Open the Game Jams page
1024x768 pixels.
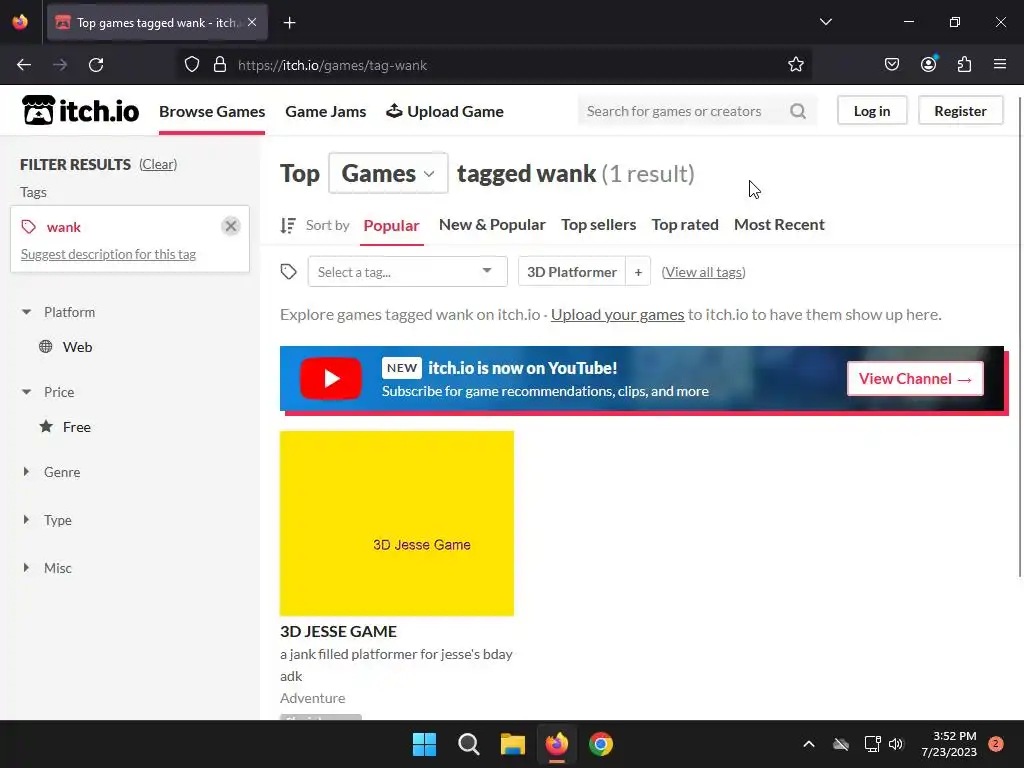click(x=326, y=112)
